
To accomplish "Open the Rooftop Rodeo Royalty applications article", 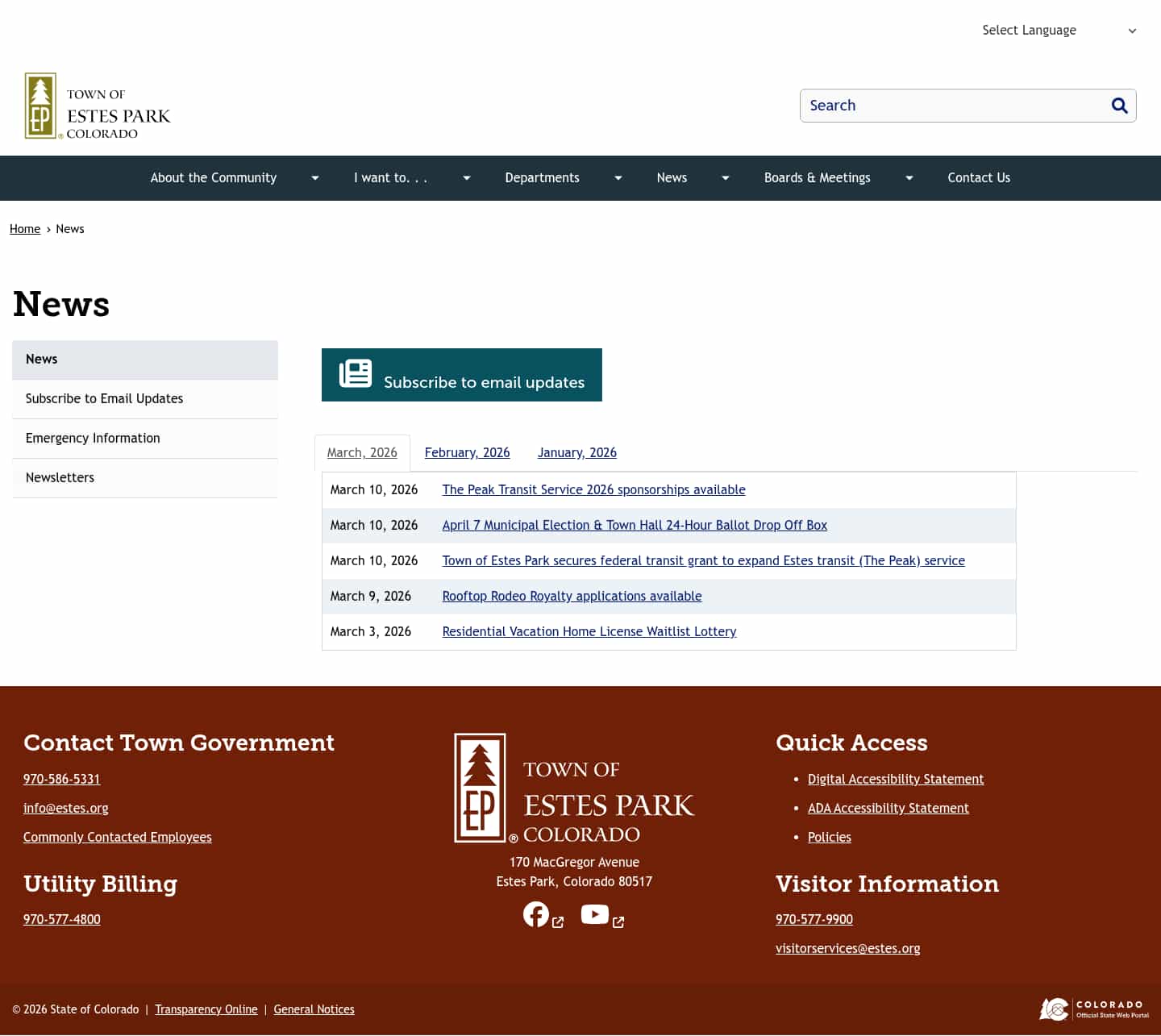I will click(572, 596).
